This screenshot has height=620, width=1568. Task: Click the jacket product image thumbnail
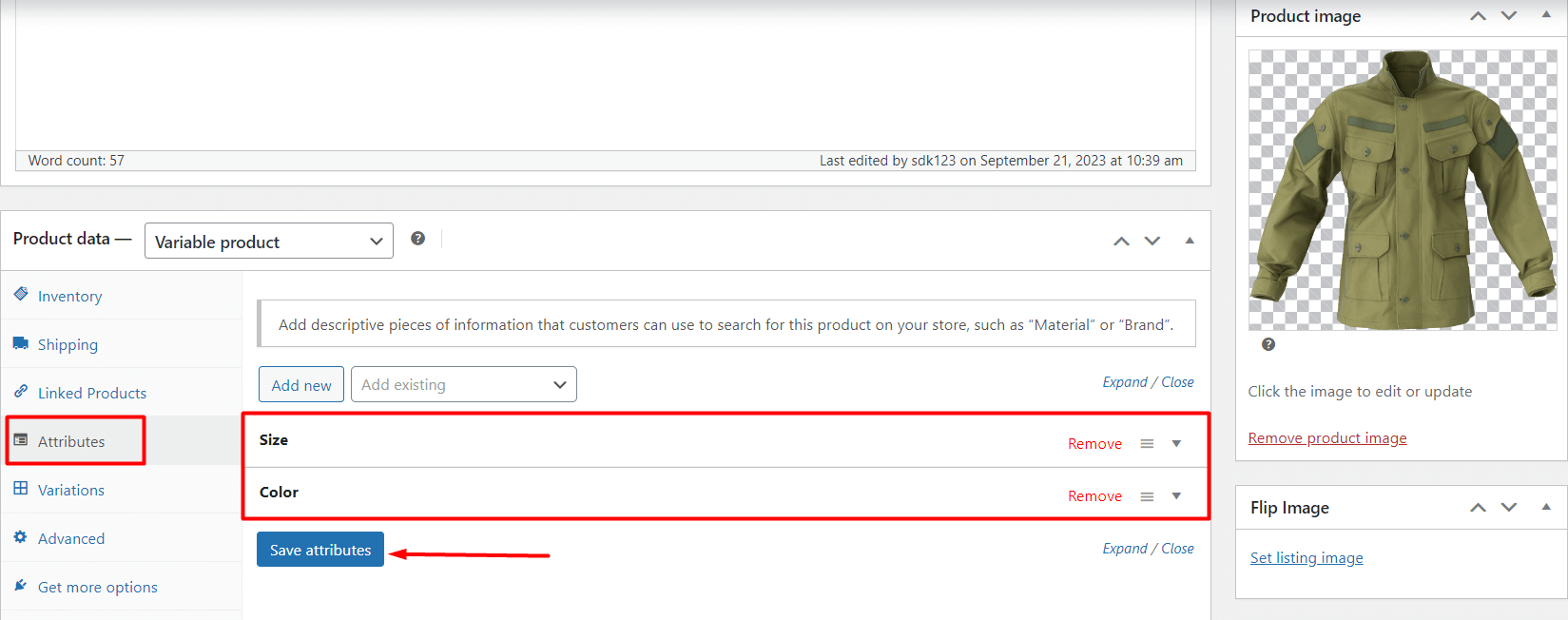[x=1402, y=190]
